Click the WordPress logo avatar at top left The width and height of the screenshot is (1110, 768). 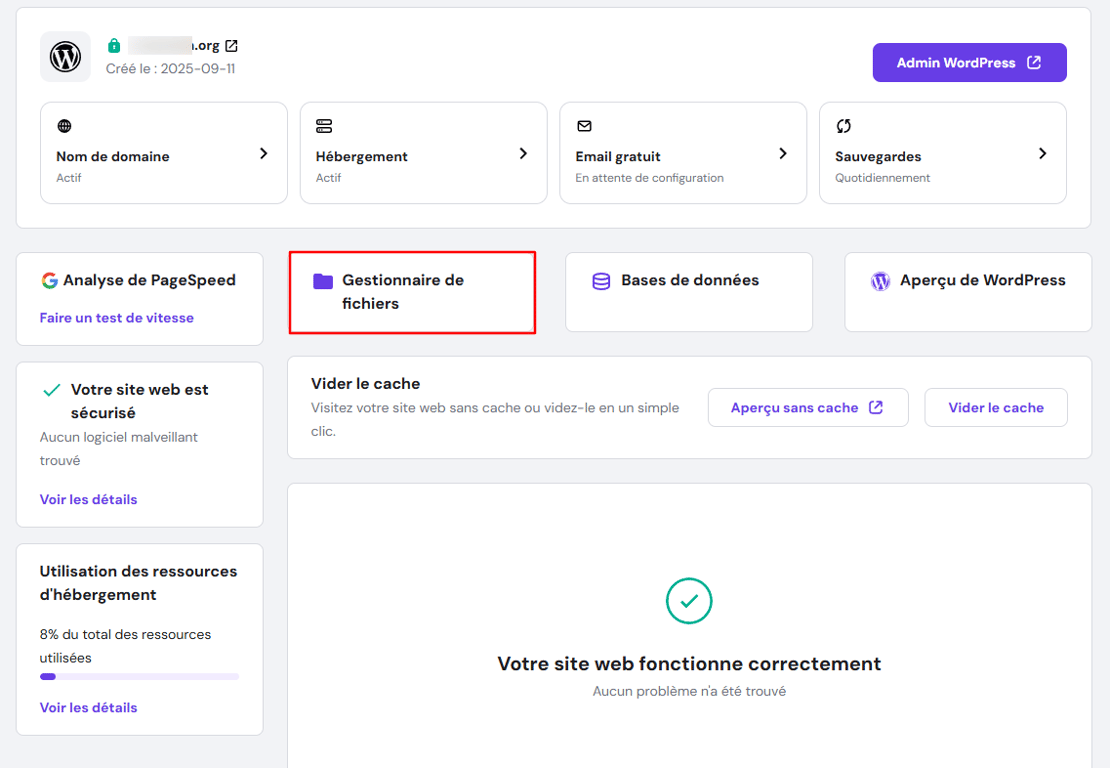point(64,56)
